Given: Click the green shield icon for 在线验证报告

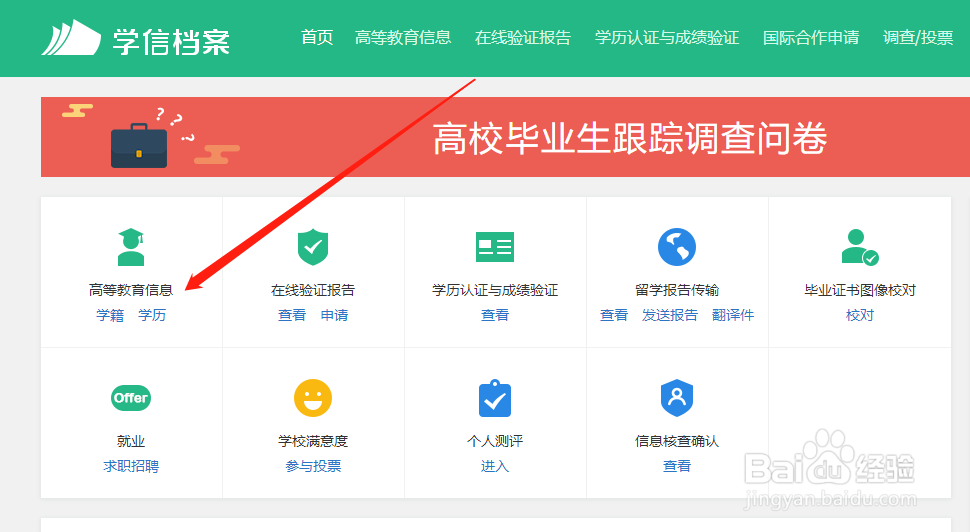Looking at the screenshot, I should pyautogui.click(x=313, y=247).
